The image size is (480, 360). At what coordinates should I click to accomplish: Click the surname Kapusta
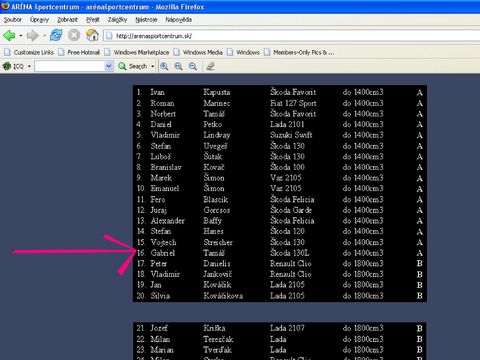tap(217, 92)
